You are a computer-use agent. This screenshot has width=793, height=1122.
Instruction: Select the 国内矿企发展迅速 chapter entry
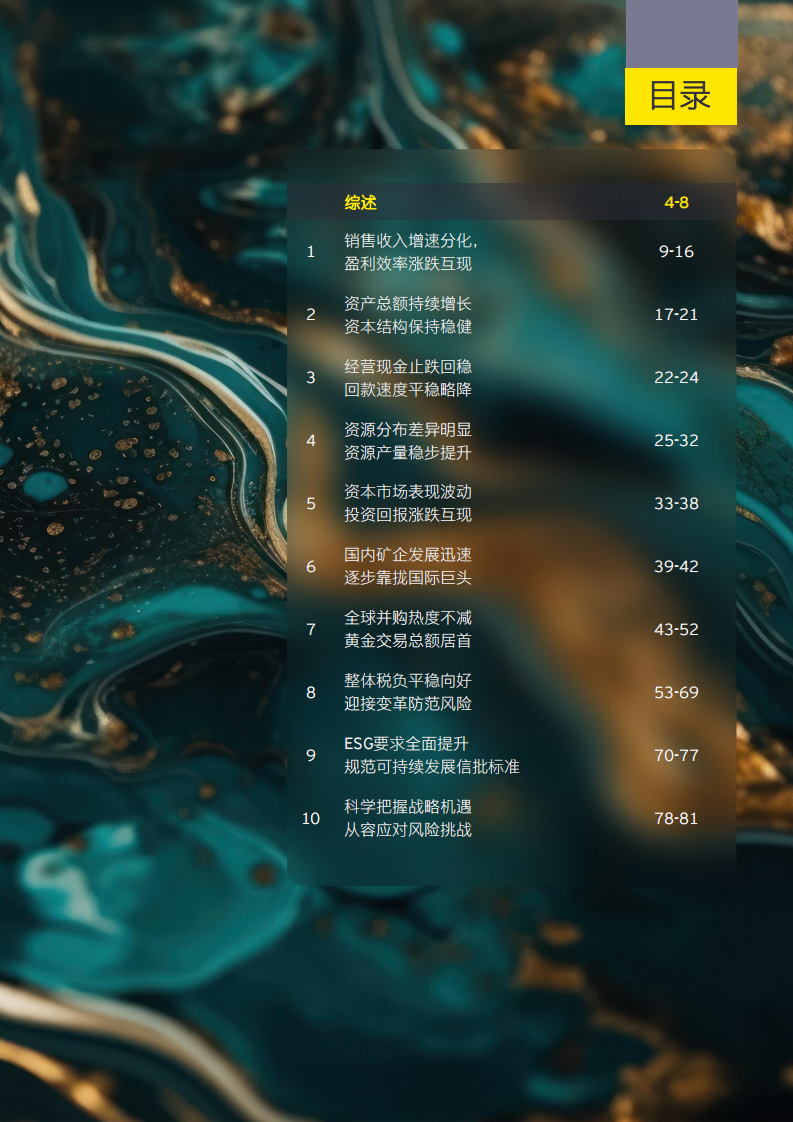click(407, 566)
